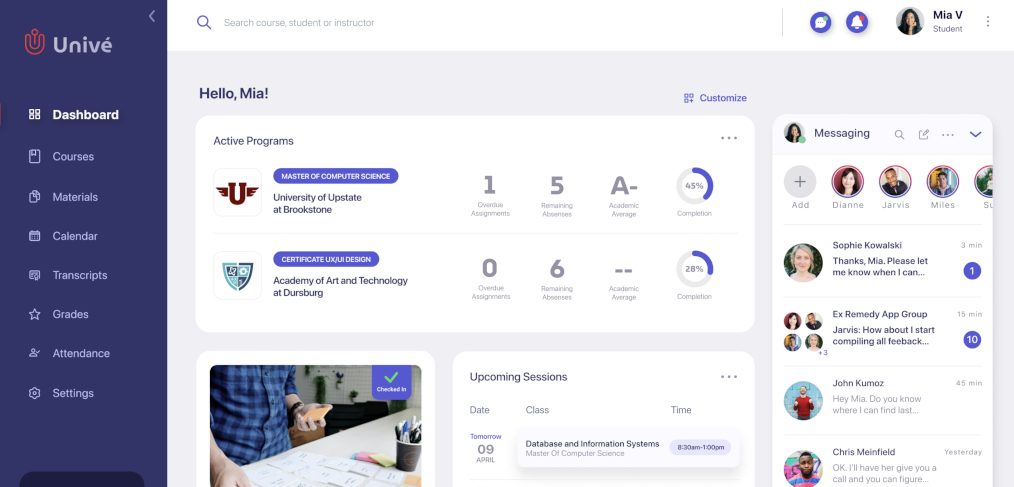1014x487 pixels.
Task: Select Dianne's contact avatar
Action: 848,182
